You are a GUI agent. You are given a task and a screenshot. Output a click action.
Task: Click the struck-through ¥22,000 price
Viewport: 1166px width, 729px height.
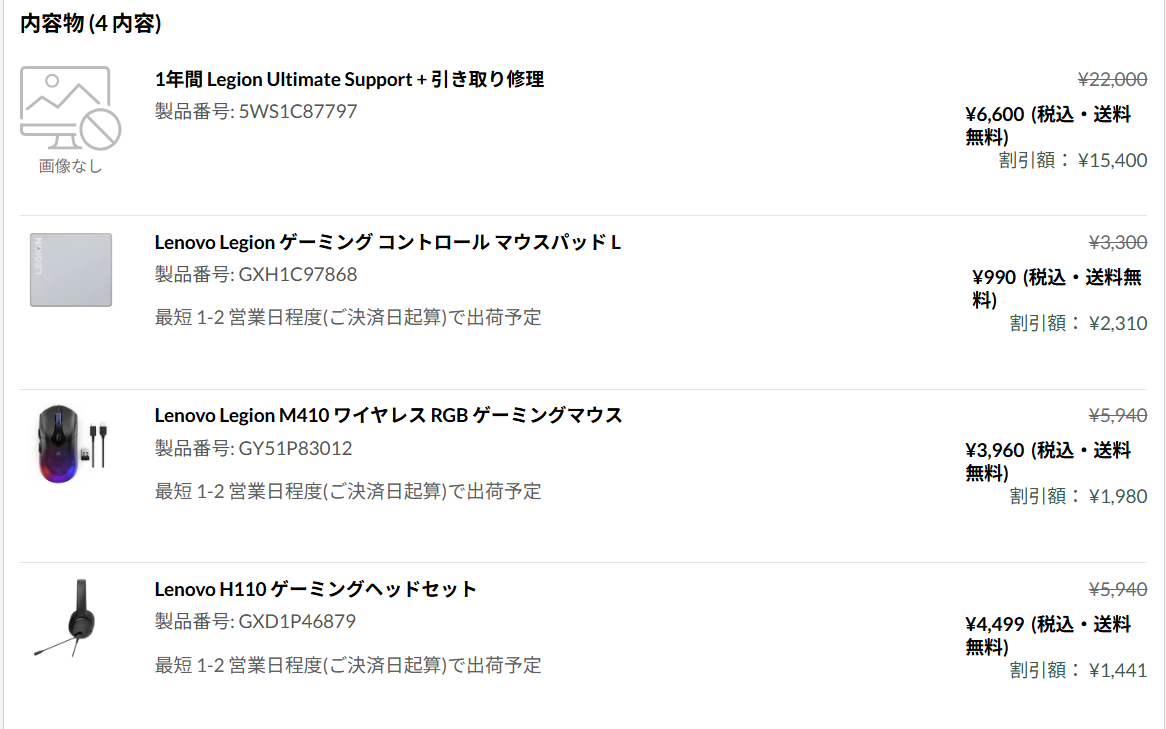click(1112, 79)
